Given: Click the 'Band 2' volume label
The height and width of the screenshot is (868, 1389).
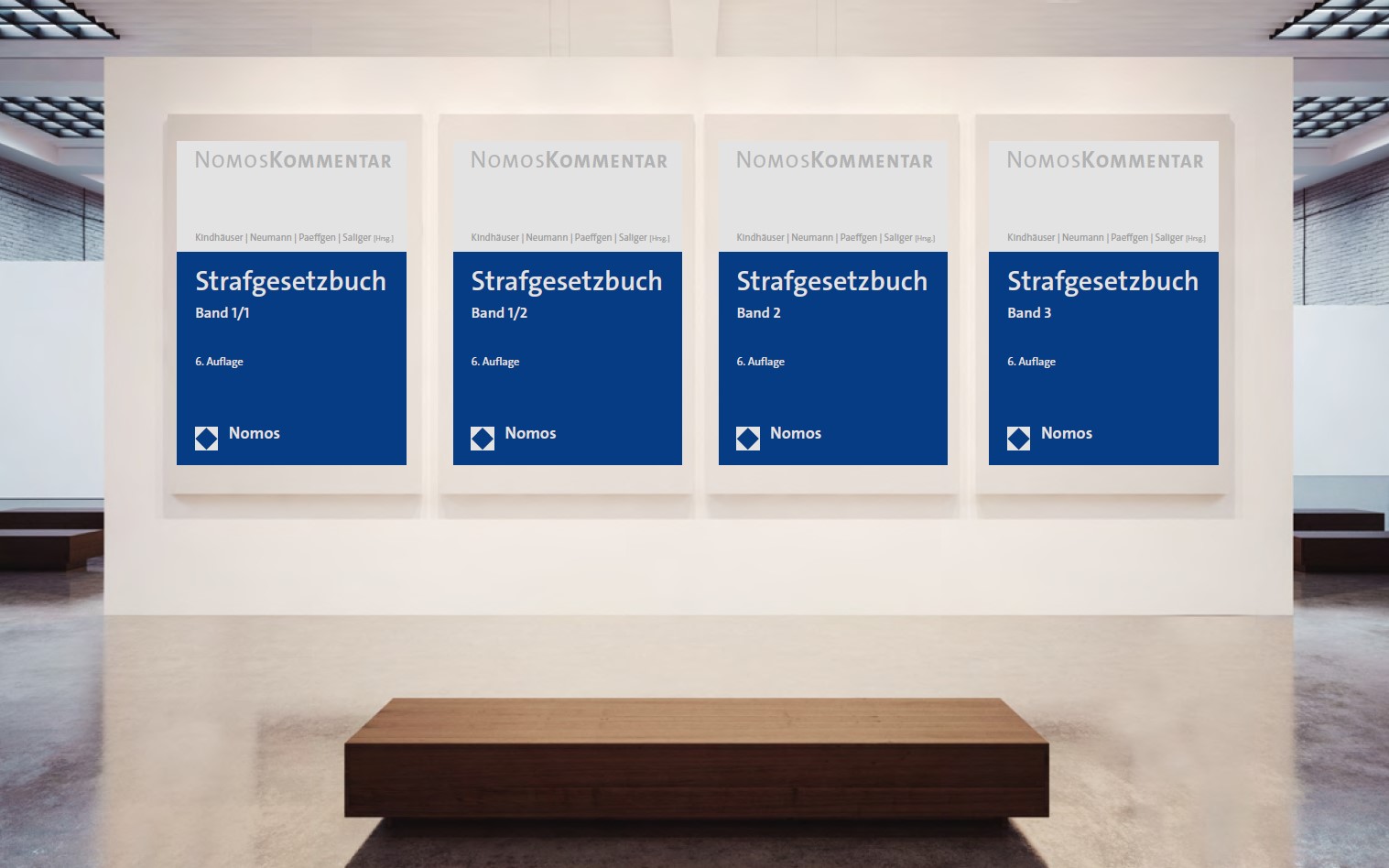Looking at the screenshot, I should pos(759,313).
